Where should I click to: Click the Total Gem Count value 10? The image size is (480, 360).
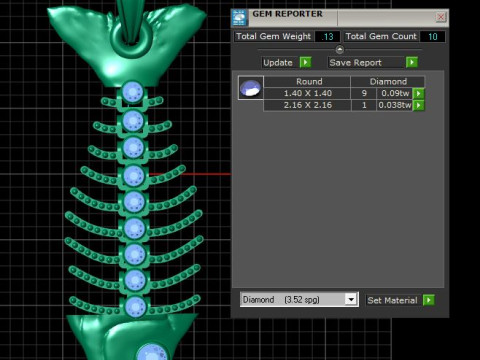[432, 37]
